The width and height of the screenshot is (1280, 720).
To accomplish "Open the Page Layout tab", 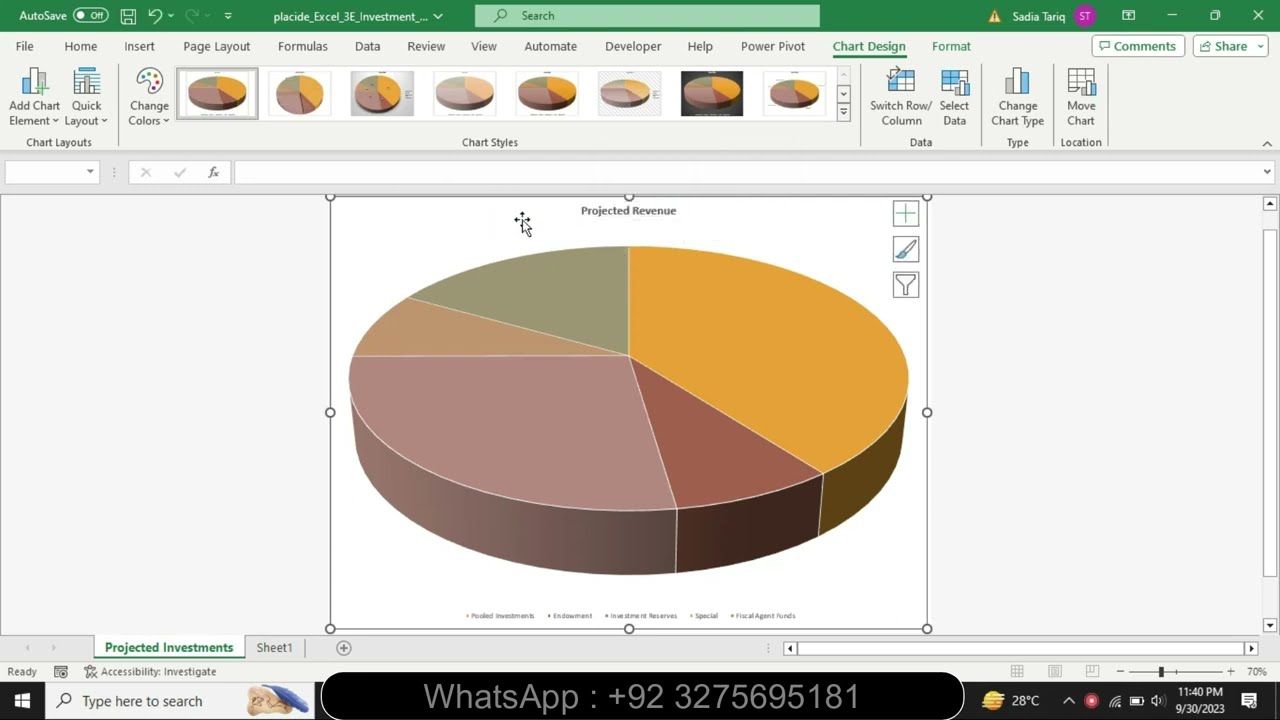I will click(216, 46).
